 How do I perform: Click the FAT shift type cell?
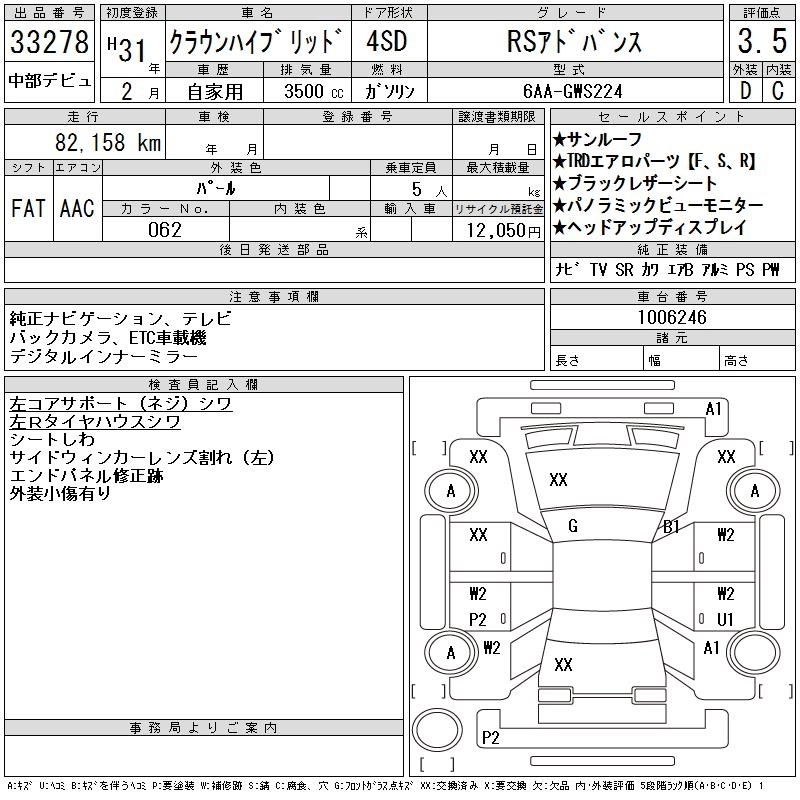(28, 208)
